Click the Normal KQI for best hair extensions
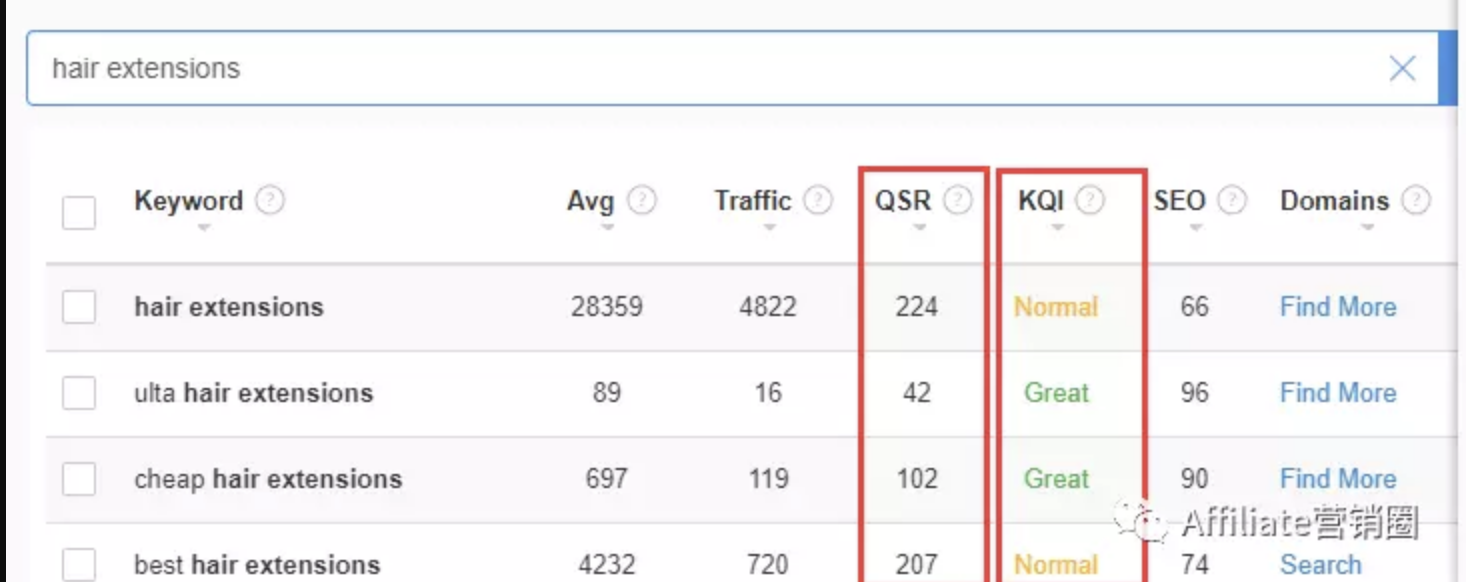This screenshot has width=1466, height=582. (1056, 565)
